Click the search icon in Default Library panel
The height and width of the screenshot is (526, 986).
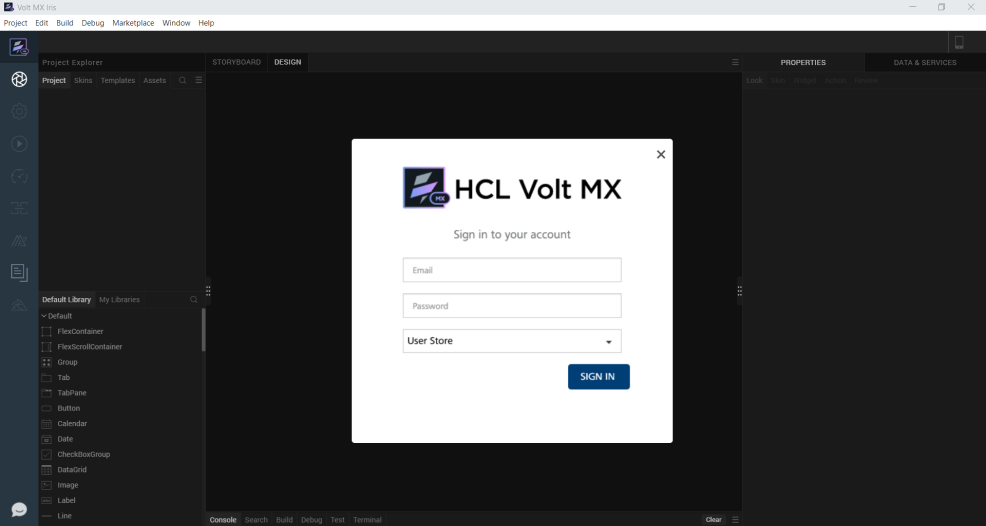[194, 299]
